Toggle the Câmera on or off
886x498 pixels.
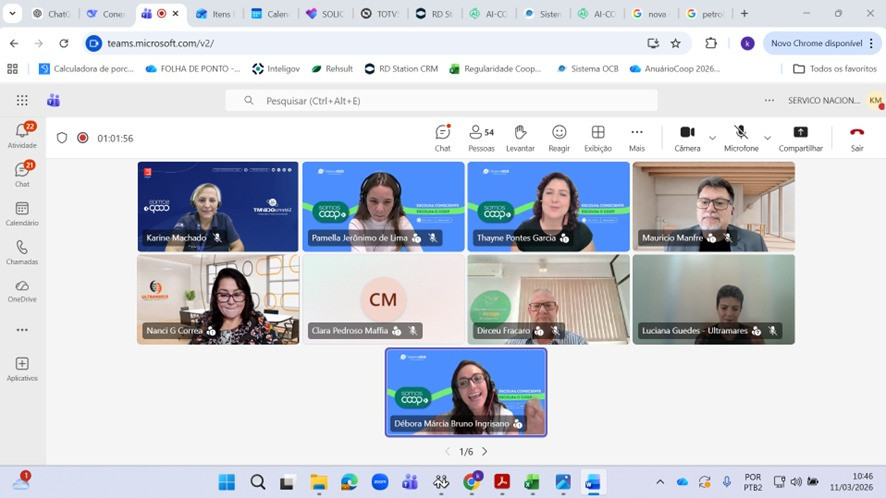(687, 137)
